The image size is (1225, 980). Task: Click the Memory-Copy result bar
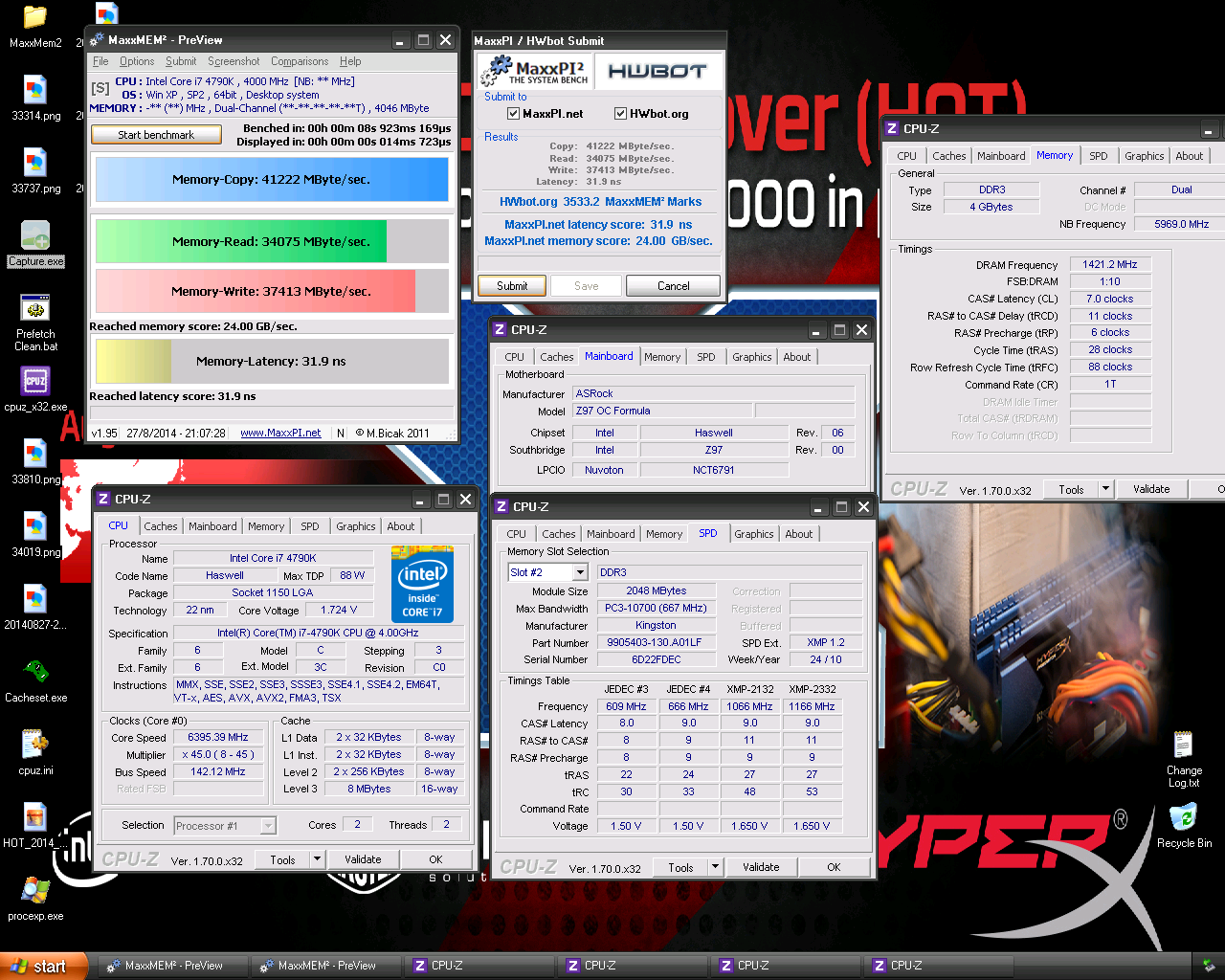click(272, 179)
